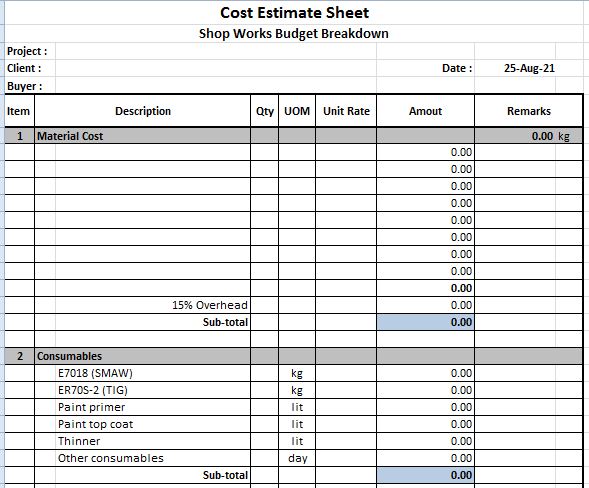Select the 15% Overhead cell

pos(143,305)
